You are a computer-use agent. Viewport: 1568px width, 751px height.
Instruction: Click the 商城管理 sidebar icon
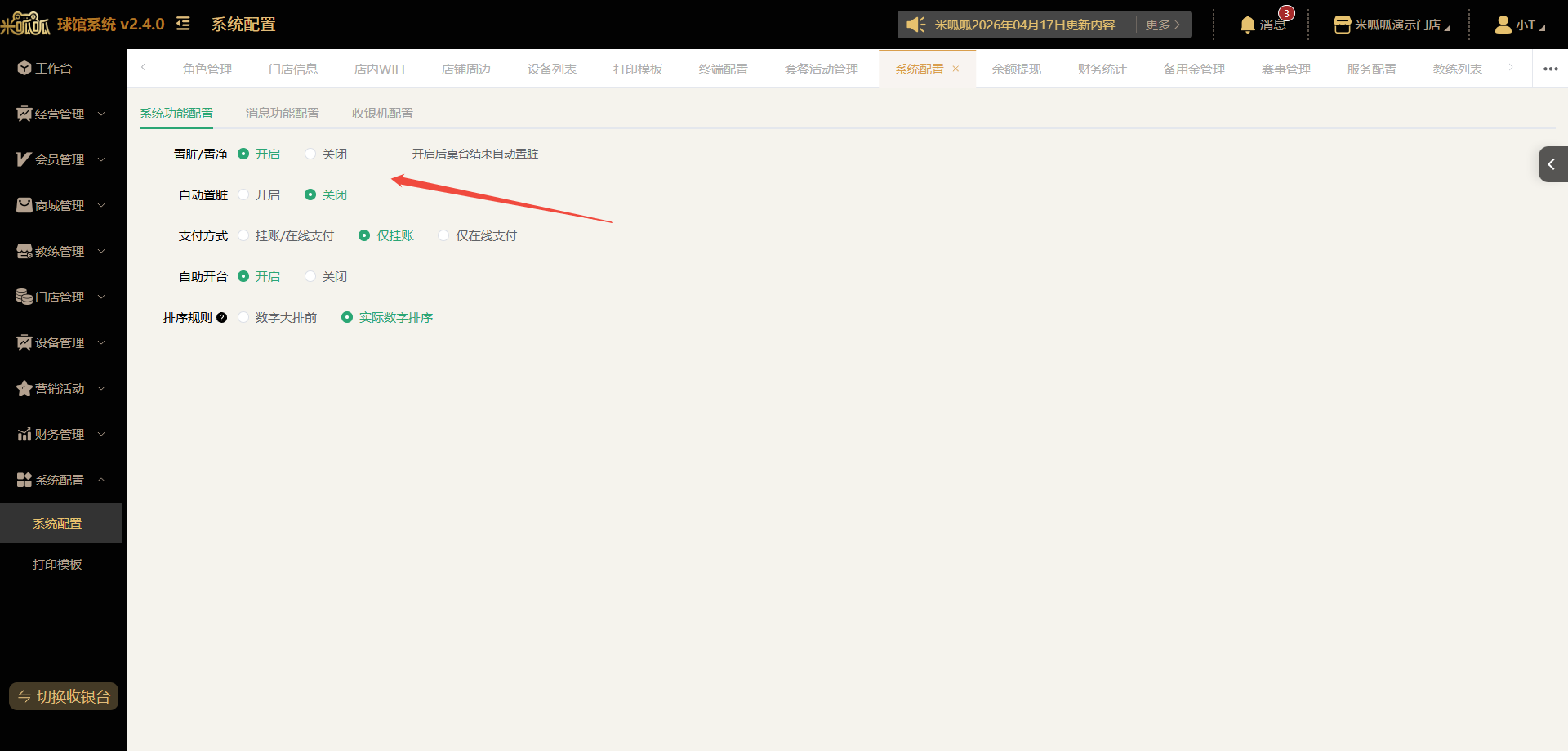(x=24, y=205)
